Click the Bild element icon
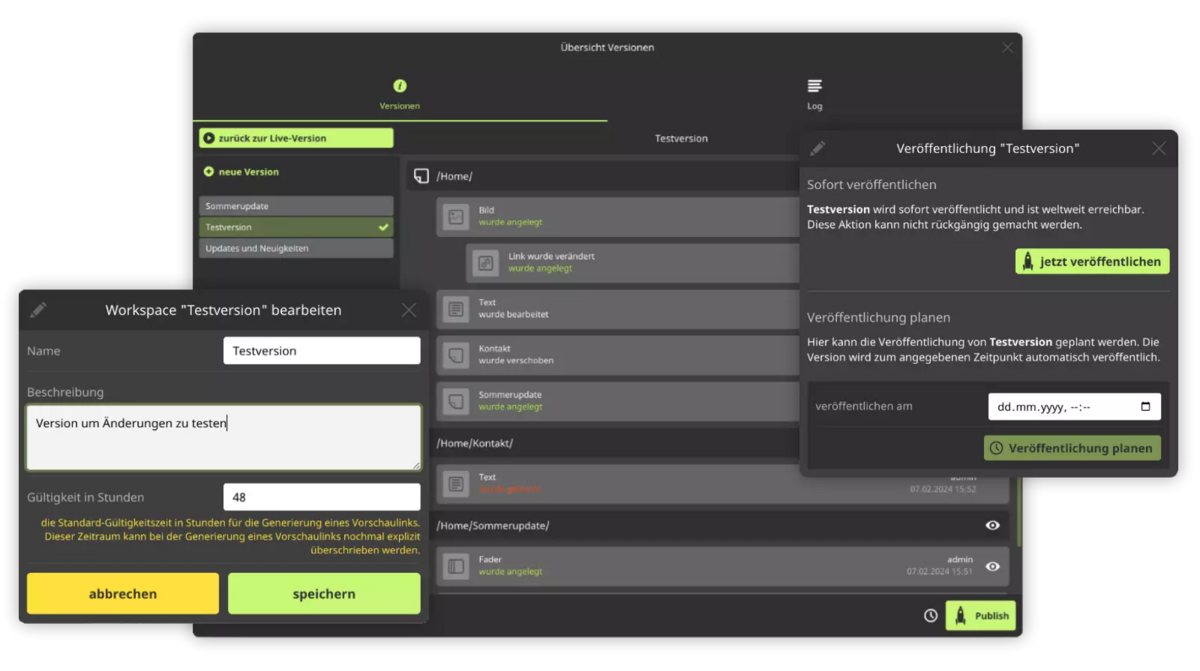 click(x=456, y=216)
